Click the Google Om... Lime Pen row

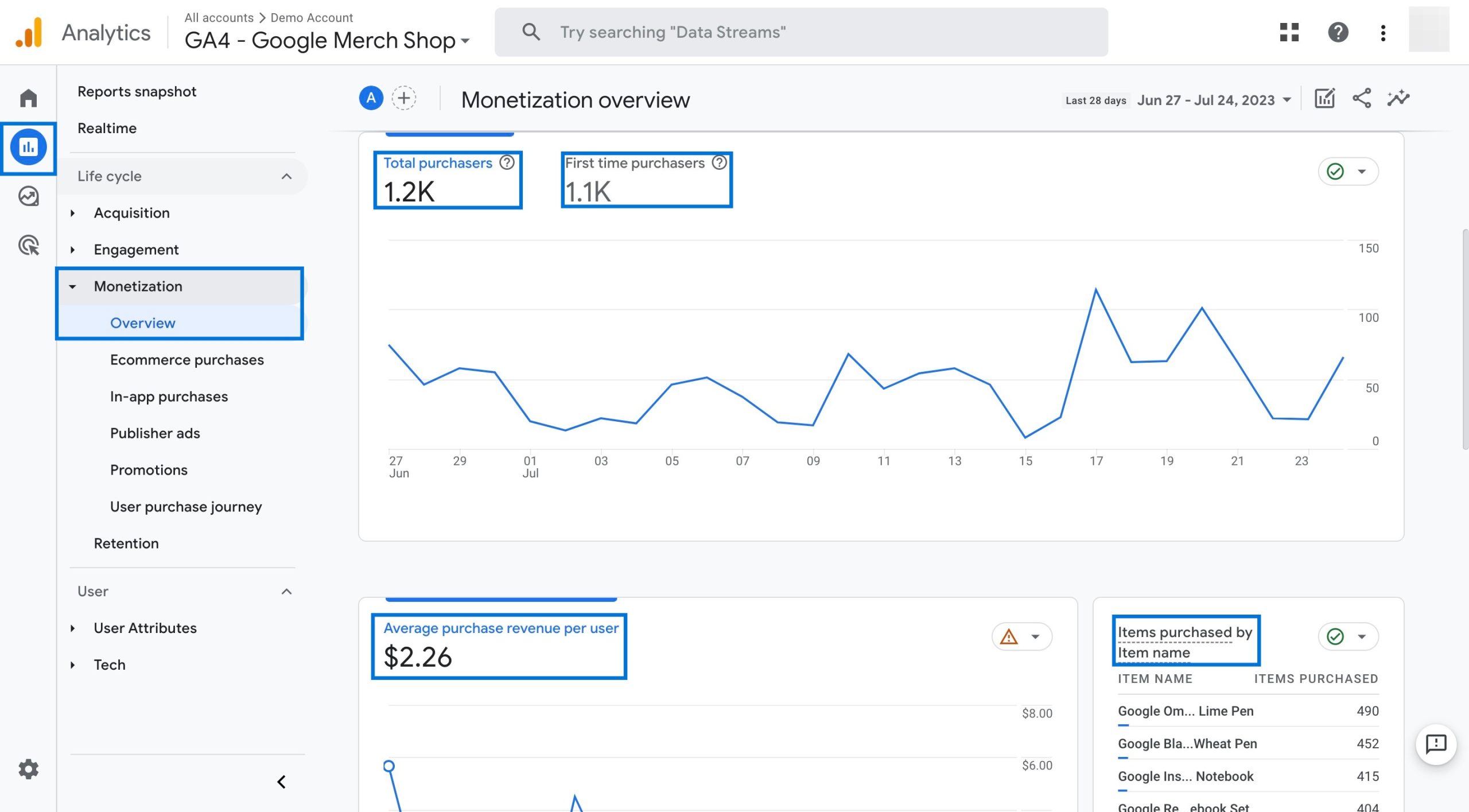point(1248,711)
